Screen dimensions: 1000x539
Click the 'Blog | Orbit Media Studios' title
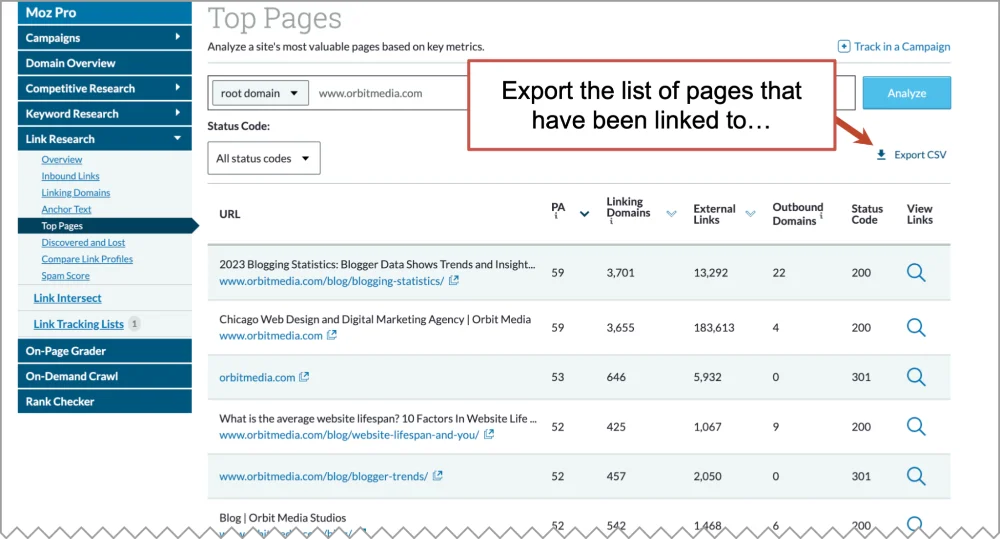click(x=283, y=518)
